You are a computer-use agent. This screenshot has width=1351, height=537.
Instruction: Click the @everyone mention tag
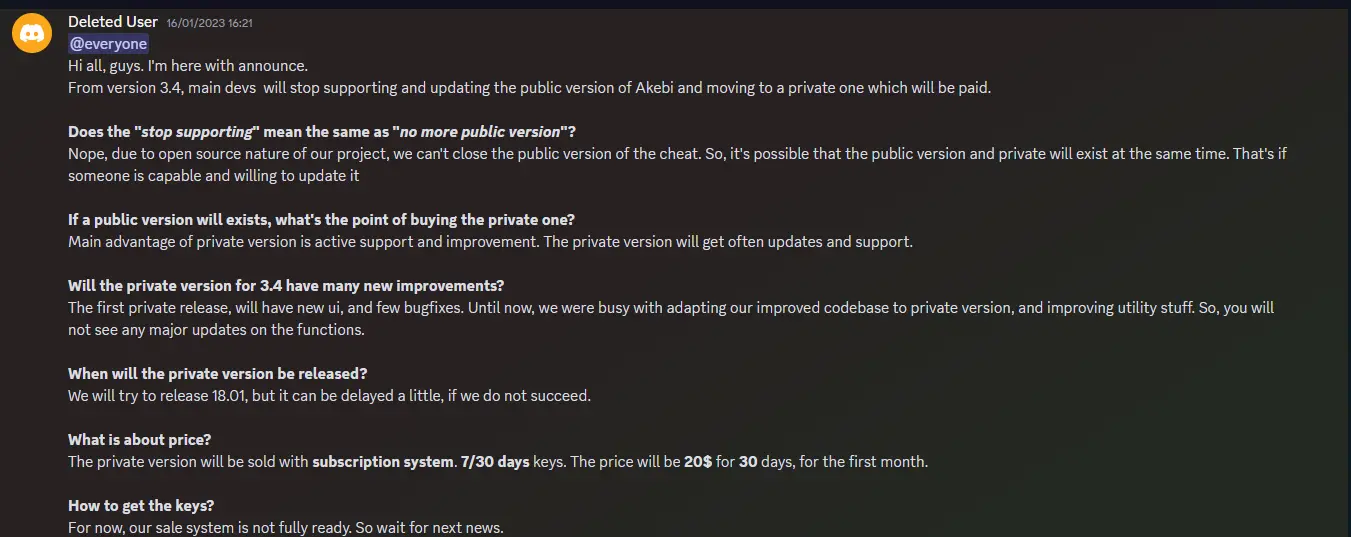click(x=108, y=44)
